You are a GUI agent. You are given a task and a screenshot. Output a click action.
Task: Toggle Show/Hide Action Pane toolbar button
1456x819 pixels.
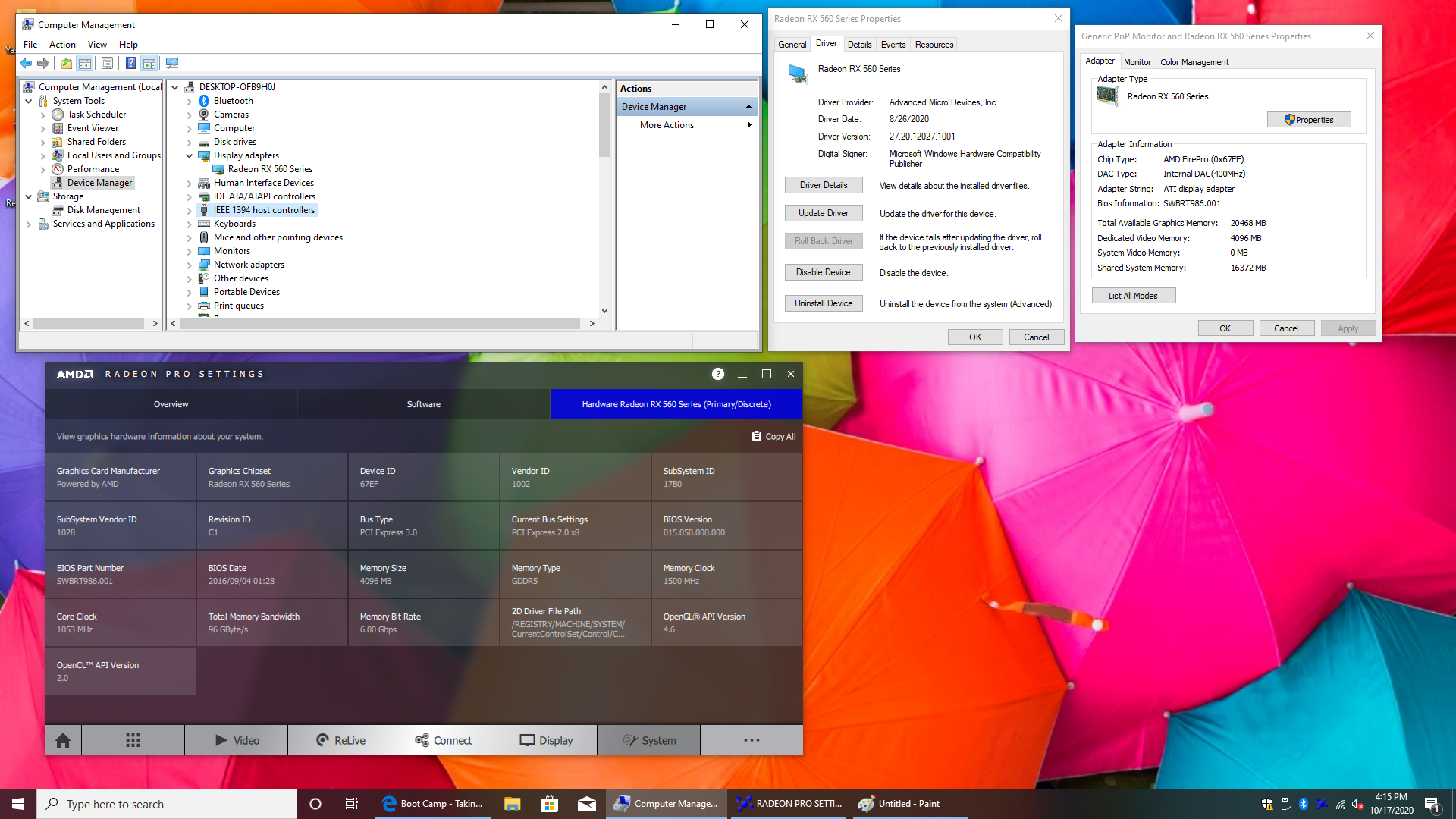149,64
